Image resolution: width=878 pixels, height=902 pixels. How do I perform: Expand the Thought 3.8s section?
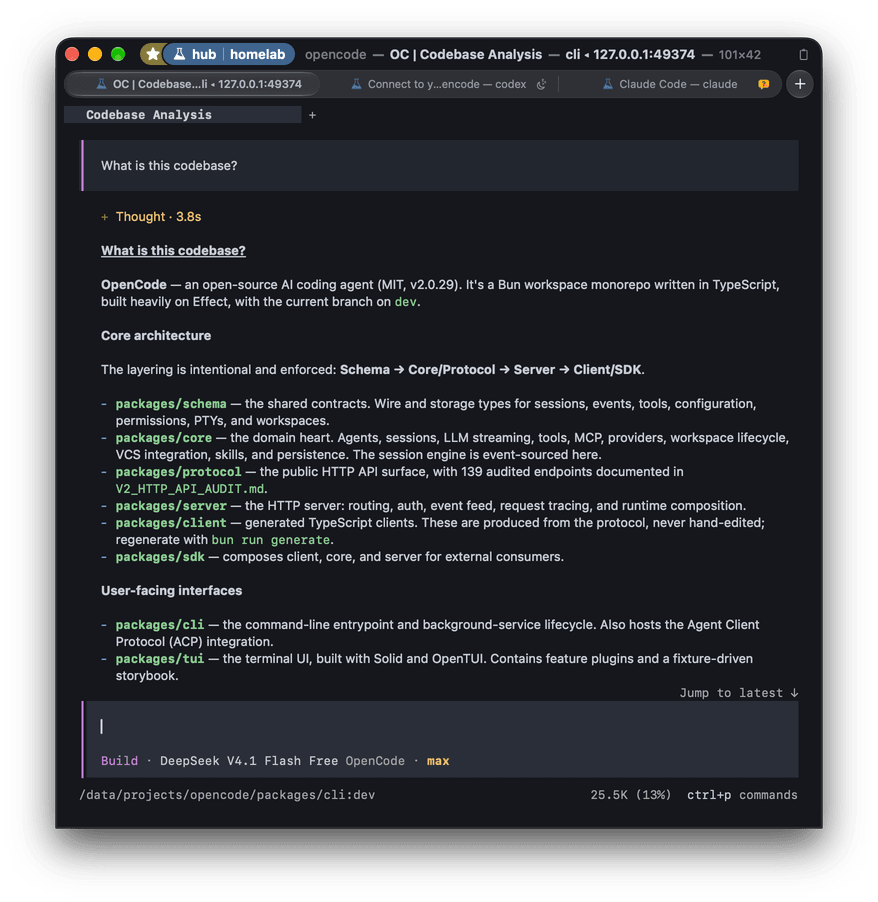(151, 217)
